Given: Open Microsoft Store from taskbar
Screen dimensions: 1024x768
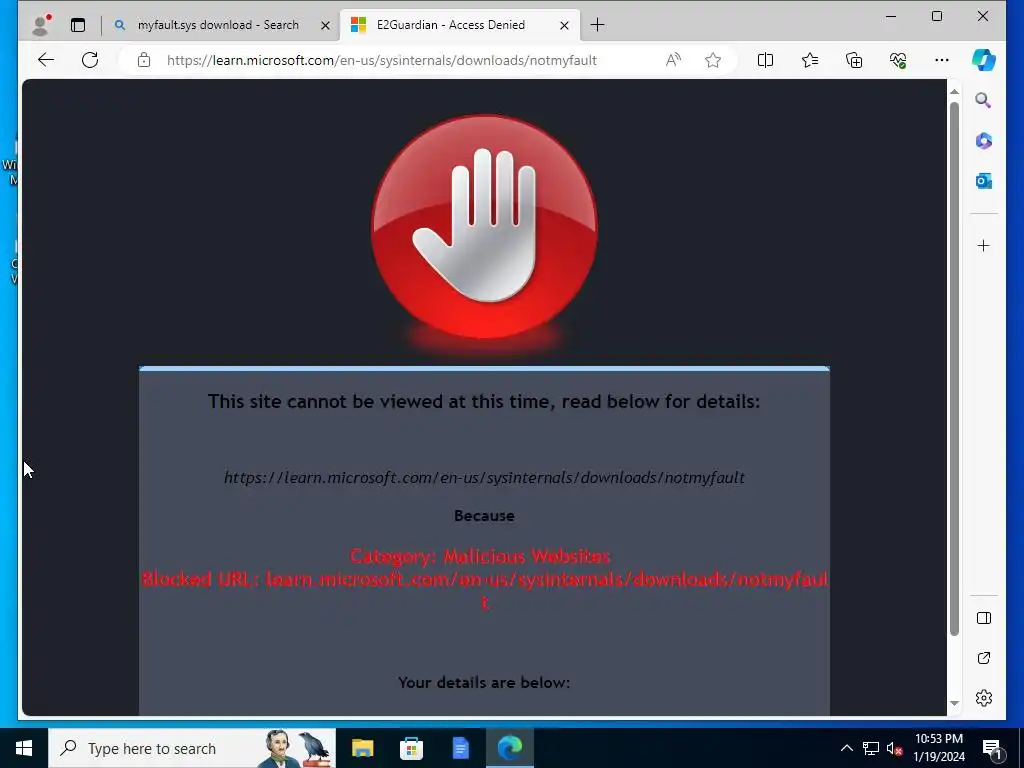Looking at the screenshot, I should pyautogui.click(x=411, y=748).
